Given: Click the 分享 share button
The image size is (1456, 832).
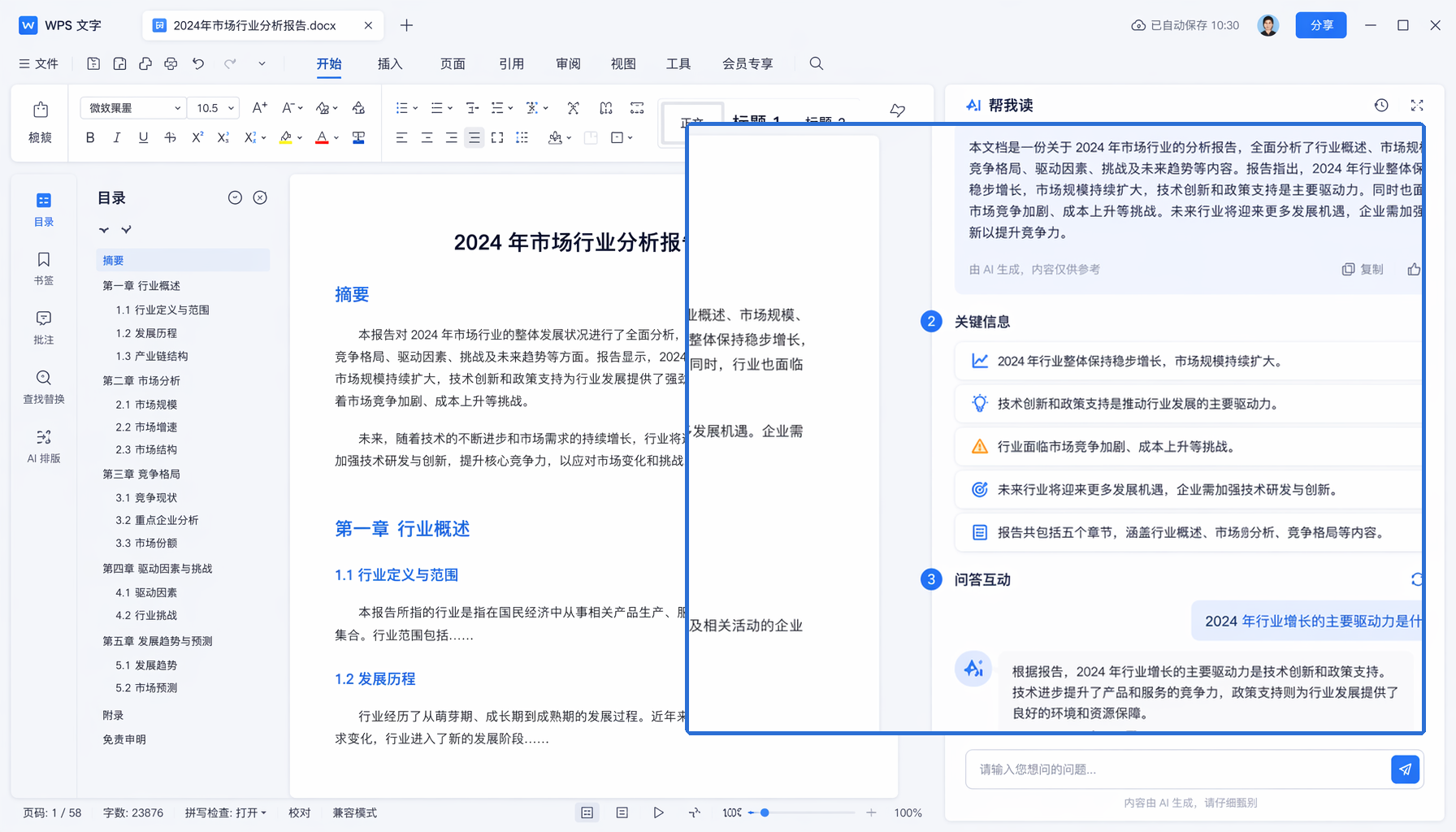Looking at the screenshot, I should tap(1321, 25).
